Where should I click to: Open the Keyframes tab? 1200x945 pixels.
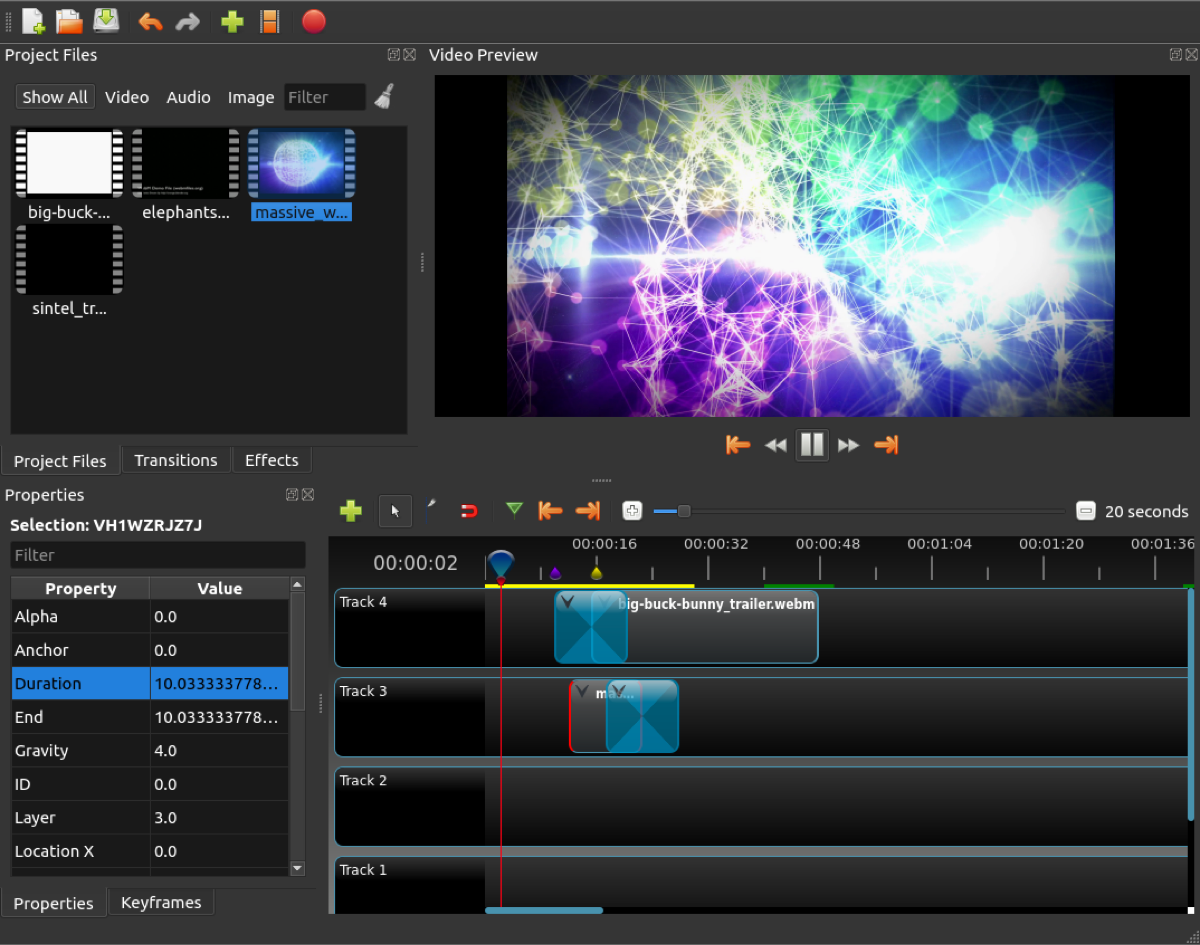(x=161, y=902)
